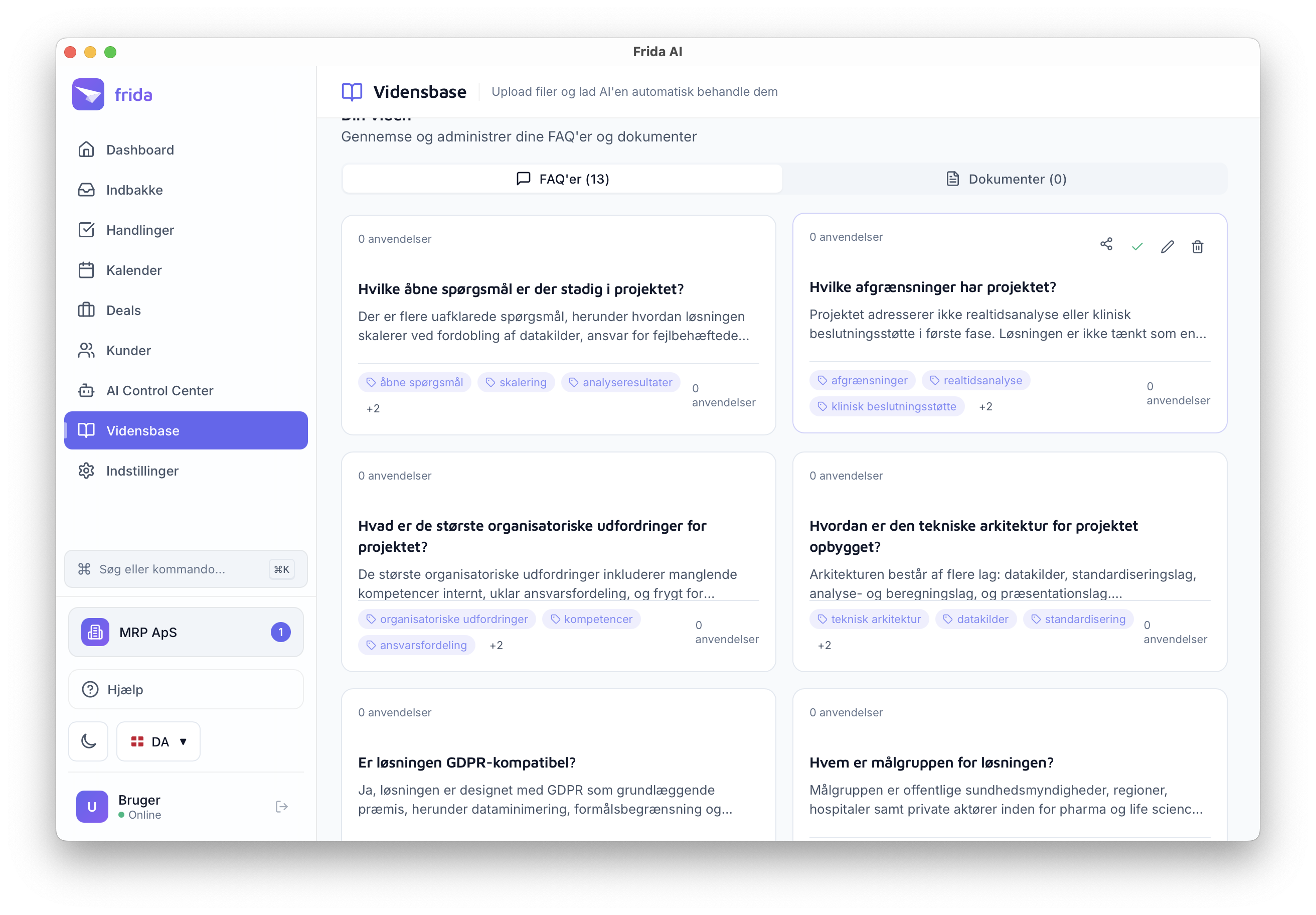Viewport: 1316px width, 915px height.
Task: Open the Kalender page
Action: [133, 270]
